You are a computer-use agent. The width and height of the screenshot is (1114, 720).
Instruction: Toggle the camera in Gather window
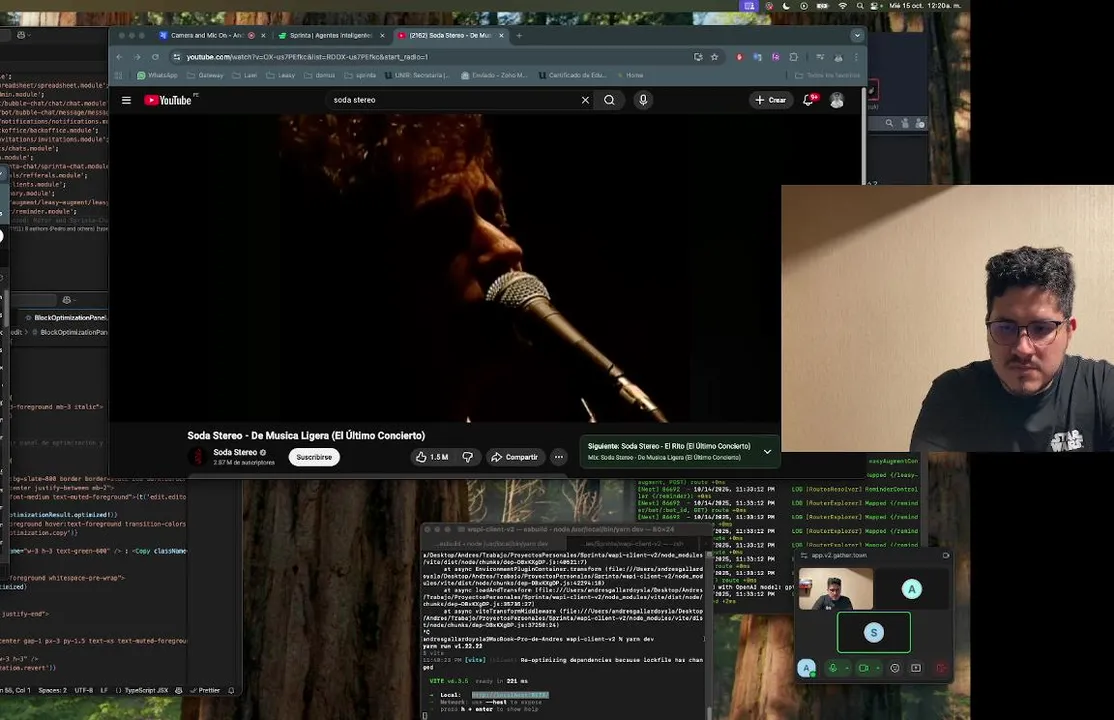point(863,668)
